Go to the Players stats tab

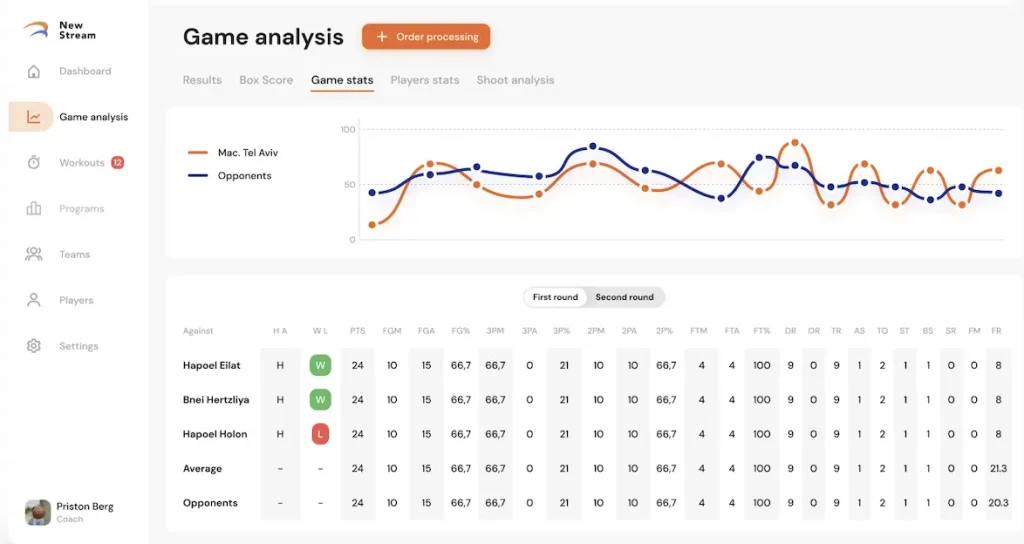pos(424,80)
